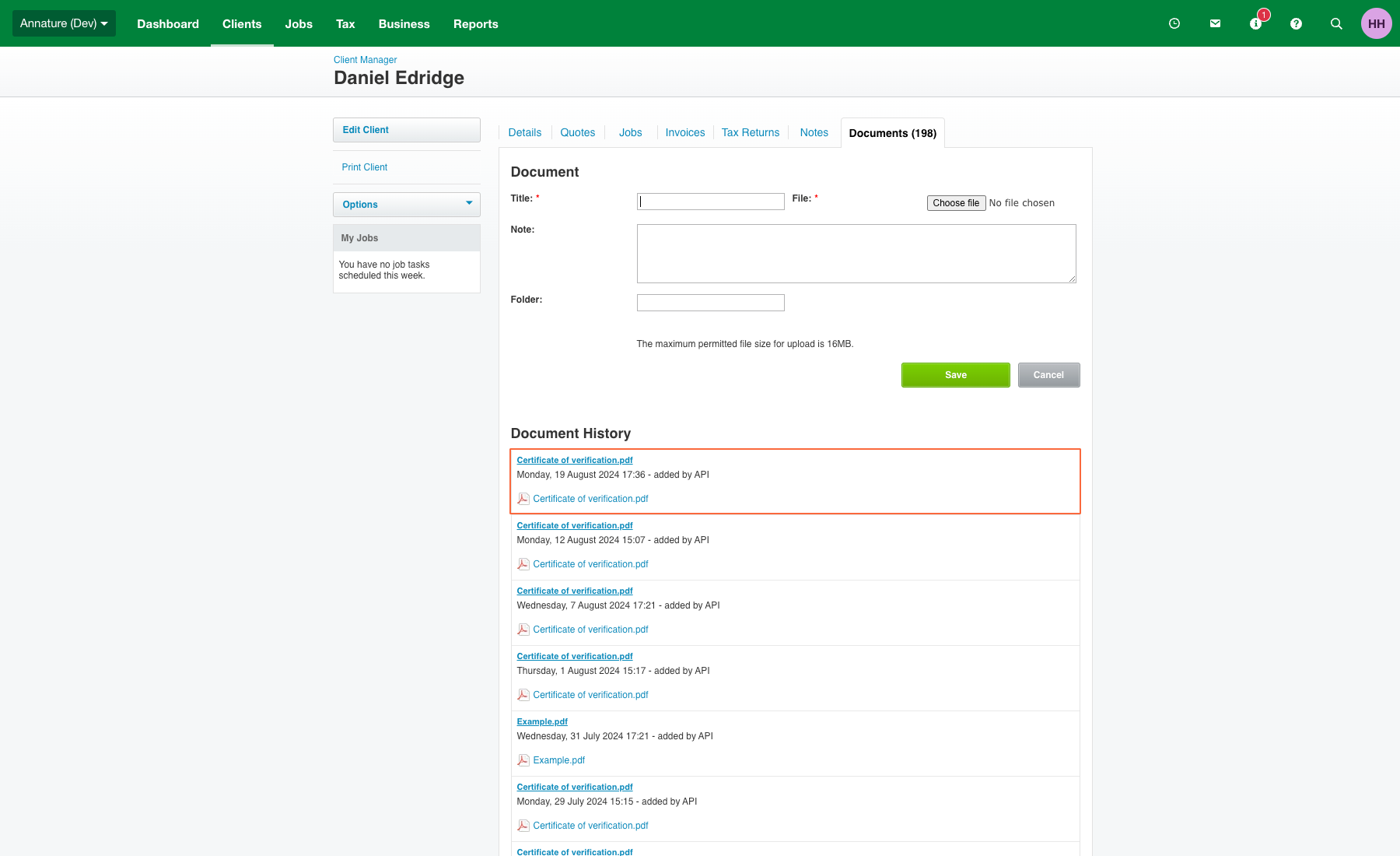Open the search magnifier icon
This screenshot has height=856, width=1400.
(x=1336, y=23)
